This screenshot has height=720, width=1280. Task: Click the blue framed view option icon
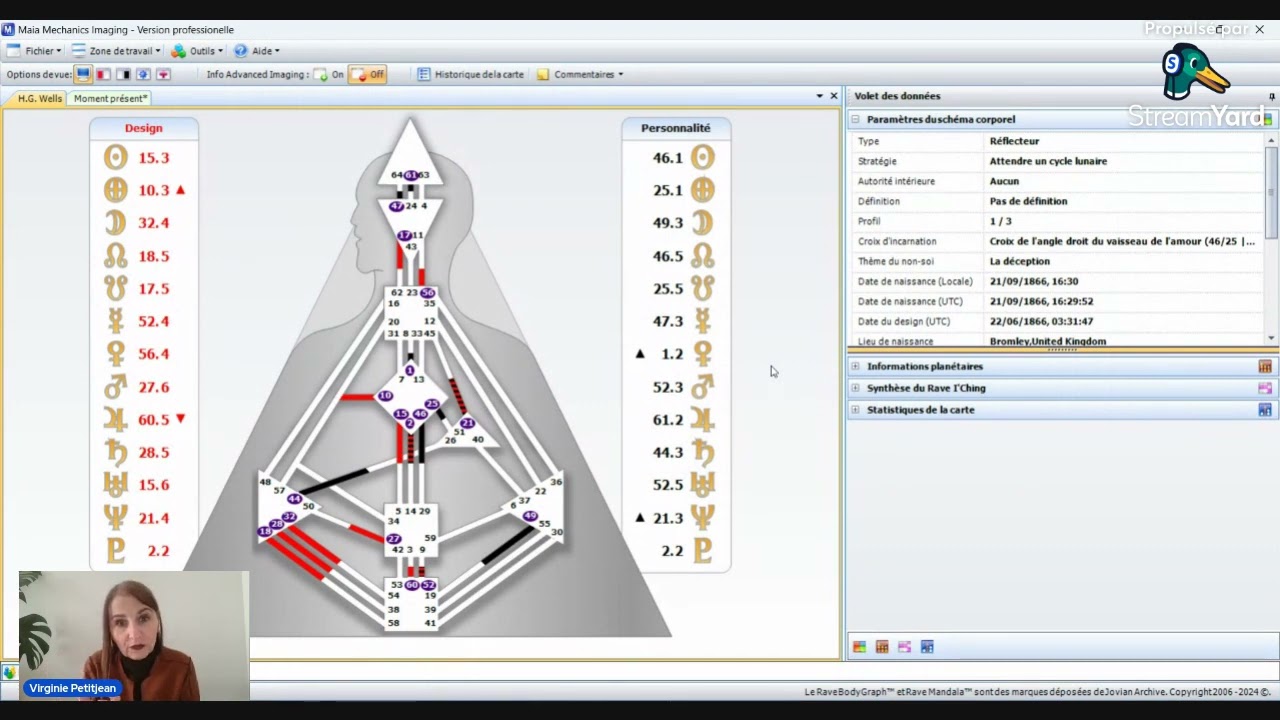[143, 74]
